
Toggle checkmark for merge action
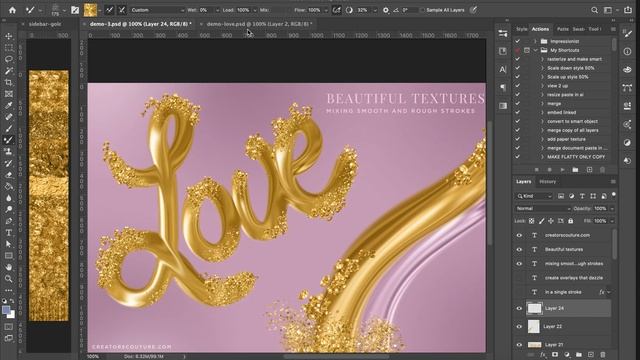pyautogui.click(x=518, y=104)
